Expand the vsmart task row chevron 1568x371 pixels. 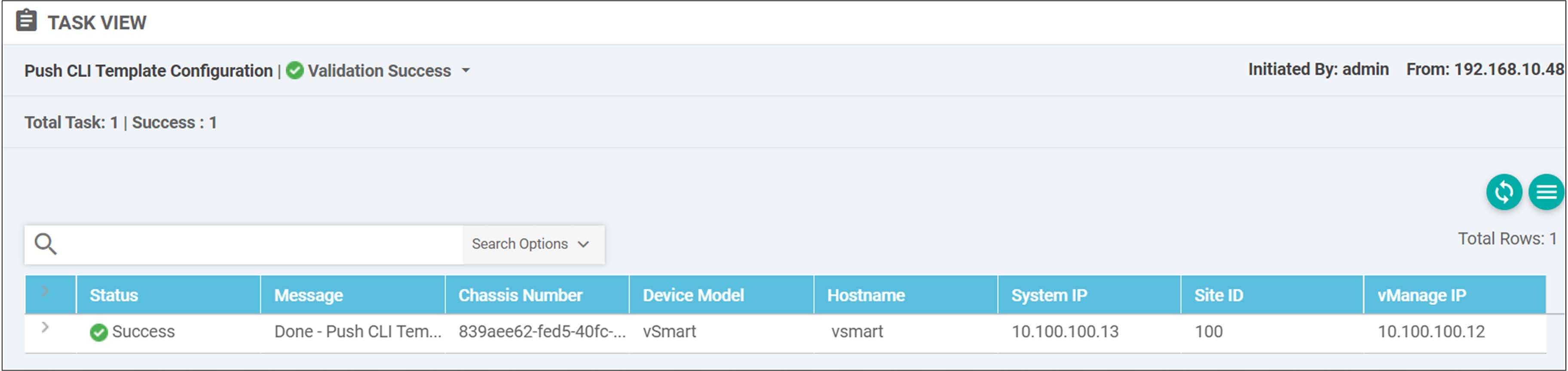[x=45, y=328]
